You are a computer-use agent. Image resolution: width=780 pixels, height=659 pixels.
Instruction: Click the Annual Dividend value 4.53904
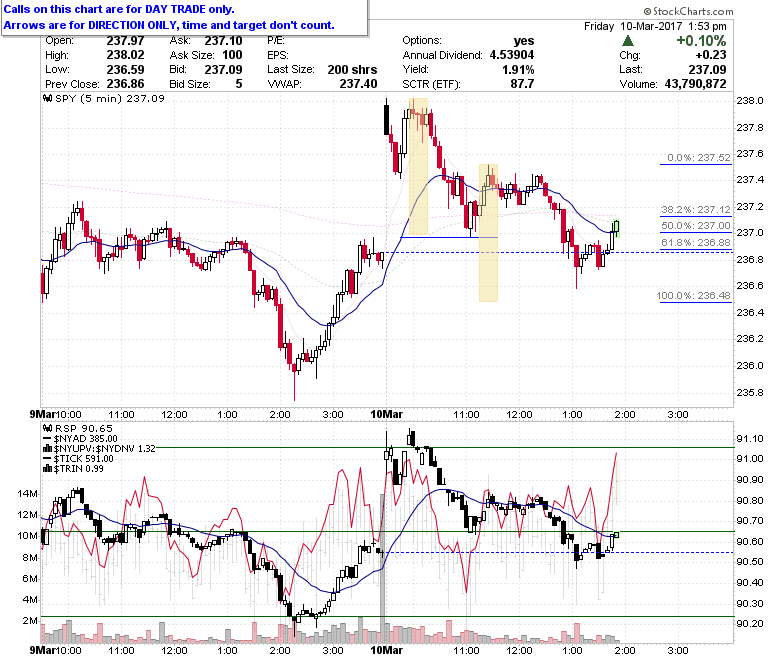pos(512,55)
